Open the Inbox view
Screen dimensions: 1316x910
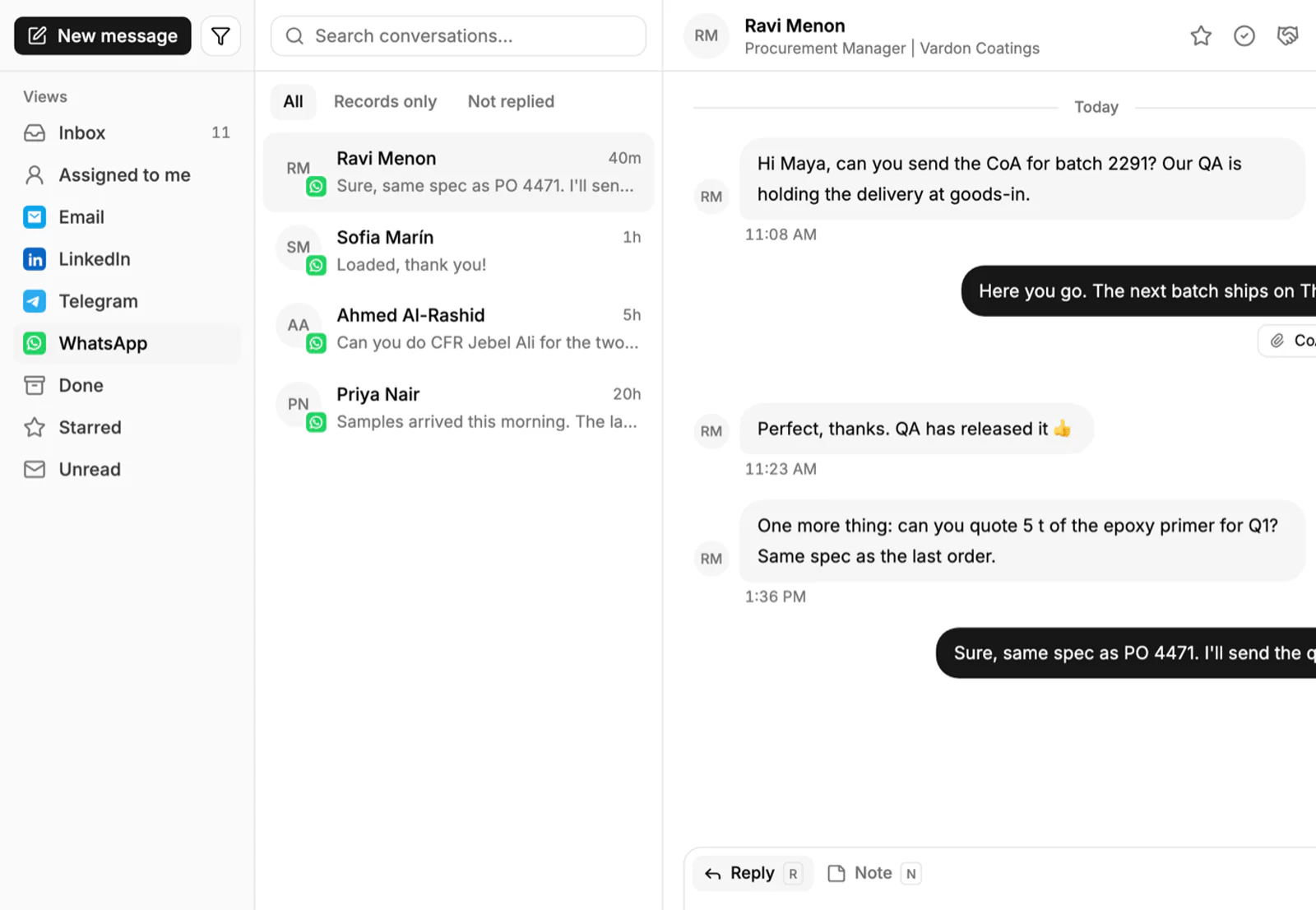(x=127, y=132)
